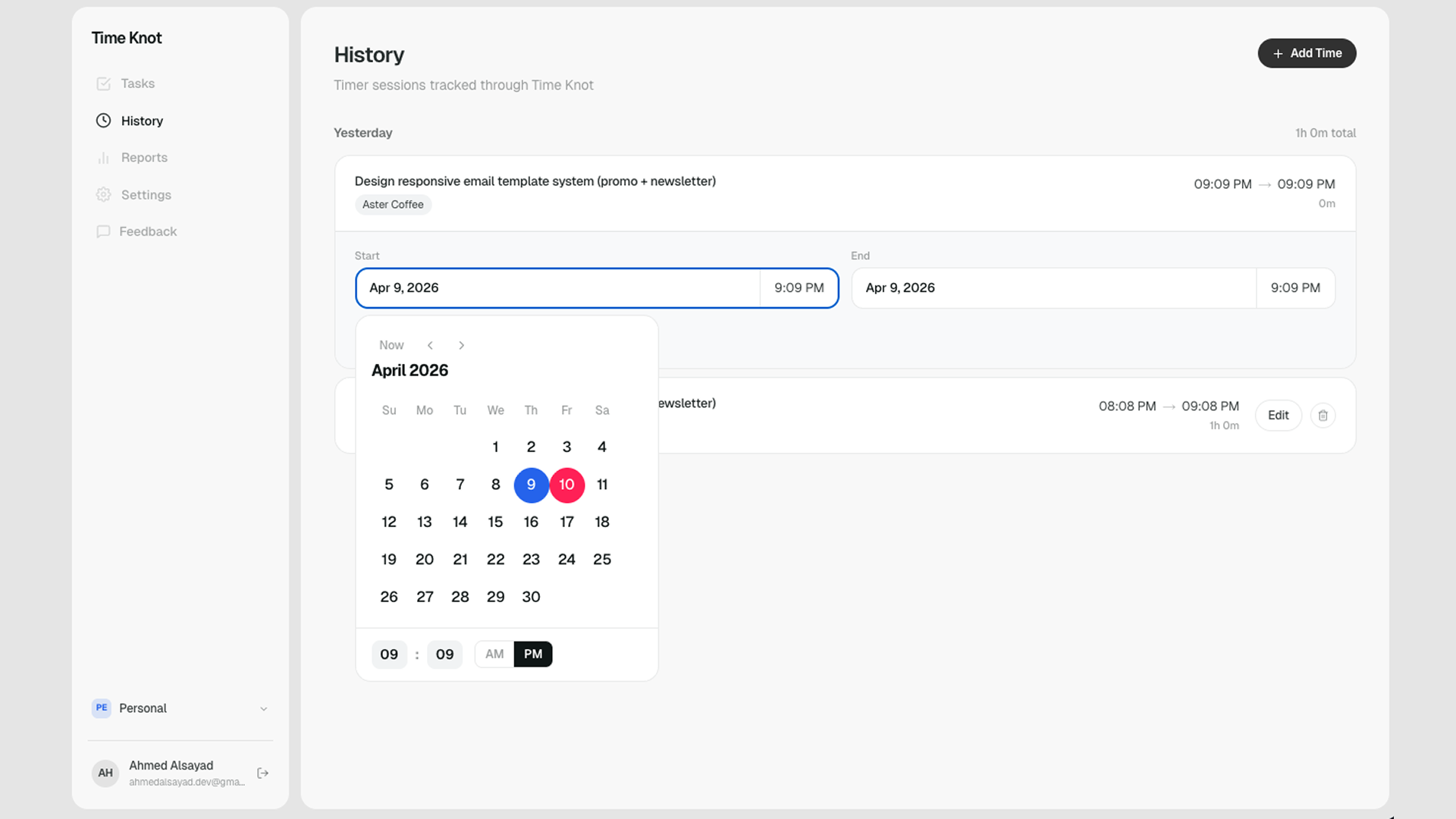Viewport: 1456px width, 819px height.
Task: Open the End time 9:09 PM field
Action: (1295, 288)
